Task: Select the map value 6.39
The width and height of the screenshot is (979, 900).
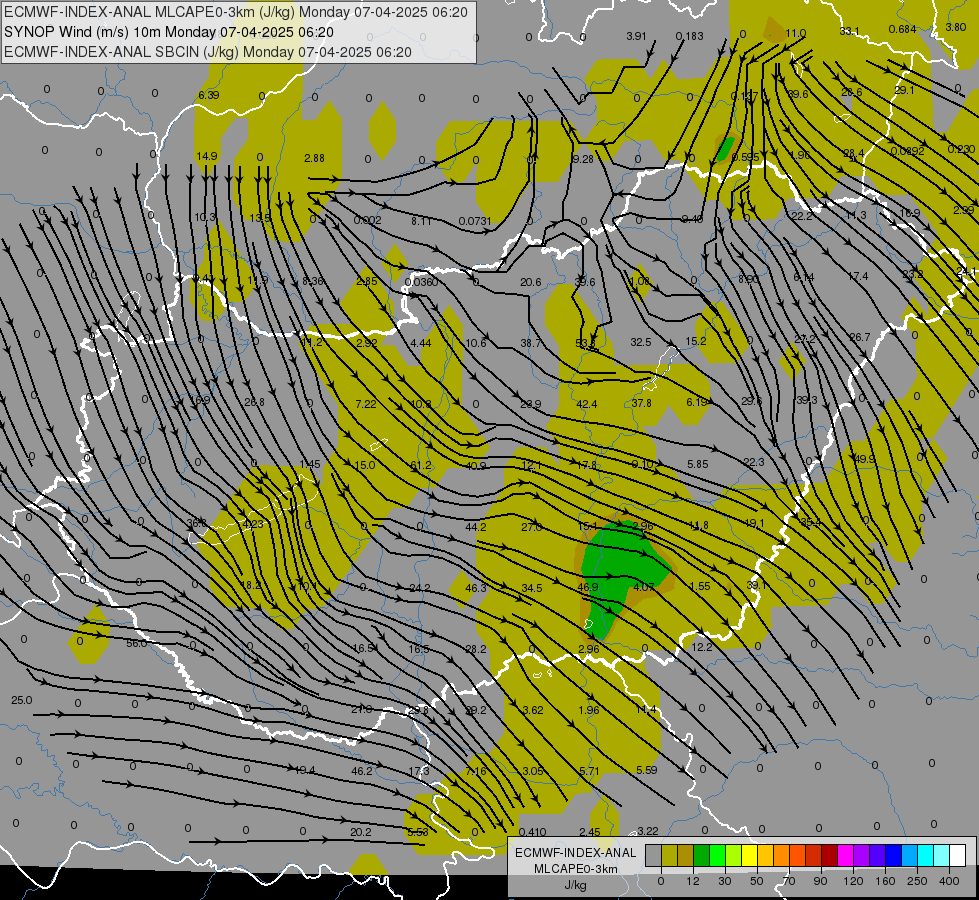Action: tap(209, 95)
